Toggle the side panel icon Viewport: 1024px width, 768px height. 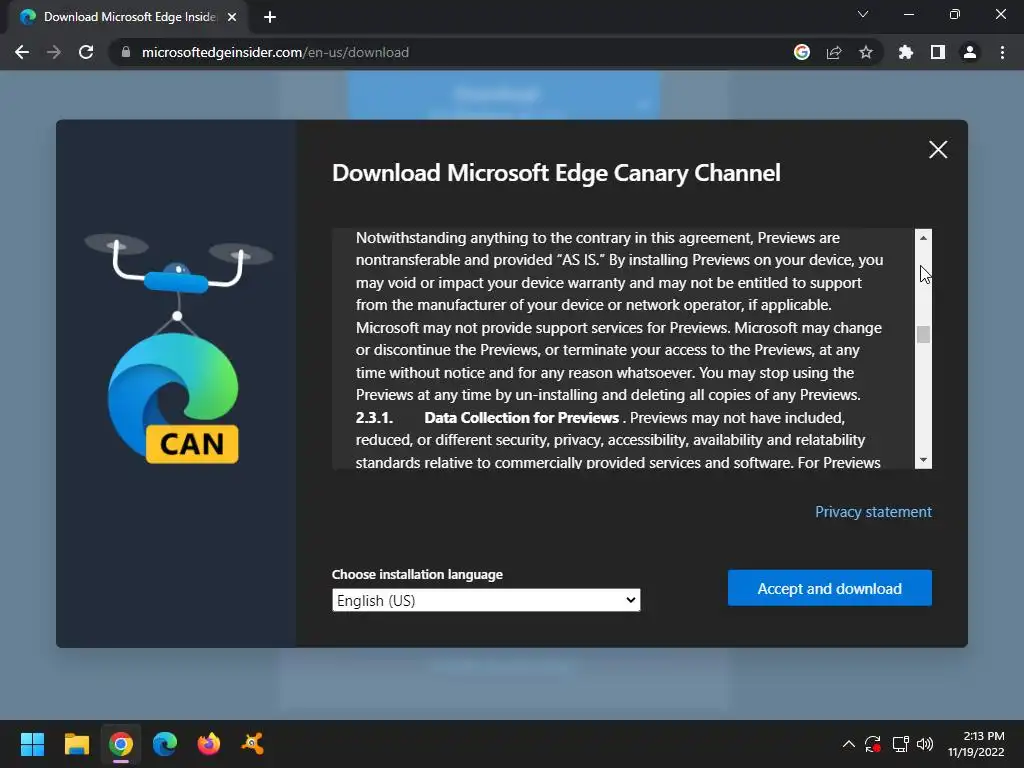[938, 52]
